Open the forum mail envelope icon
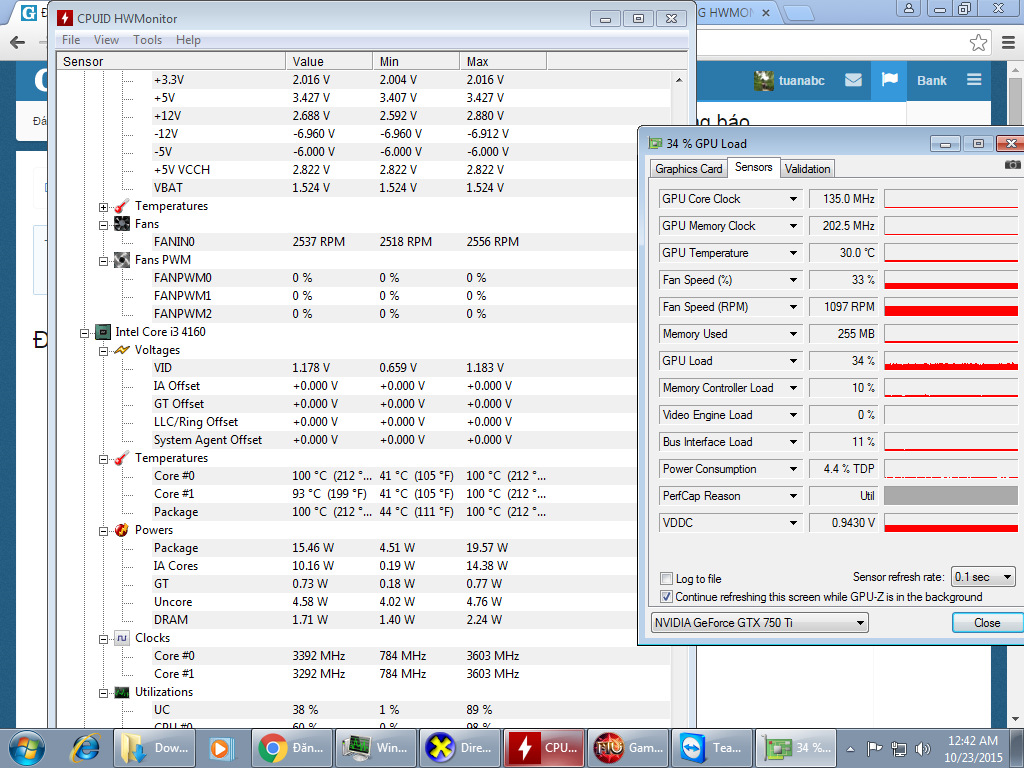Viewport: 1024px width, 768px height. (853, 80)
